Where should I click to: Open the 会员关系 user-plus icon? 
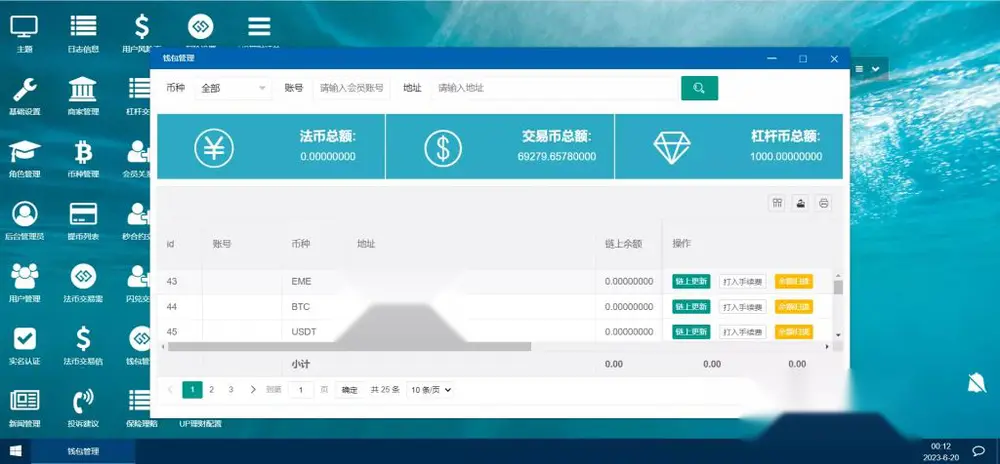click(139, 152)
